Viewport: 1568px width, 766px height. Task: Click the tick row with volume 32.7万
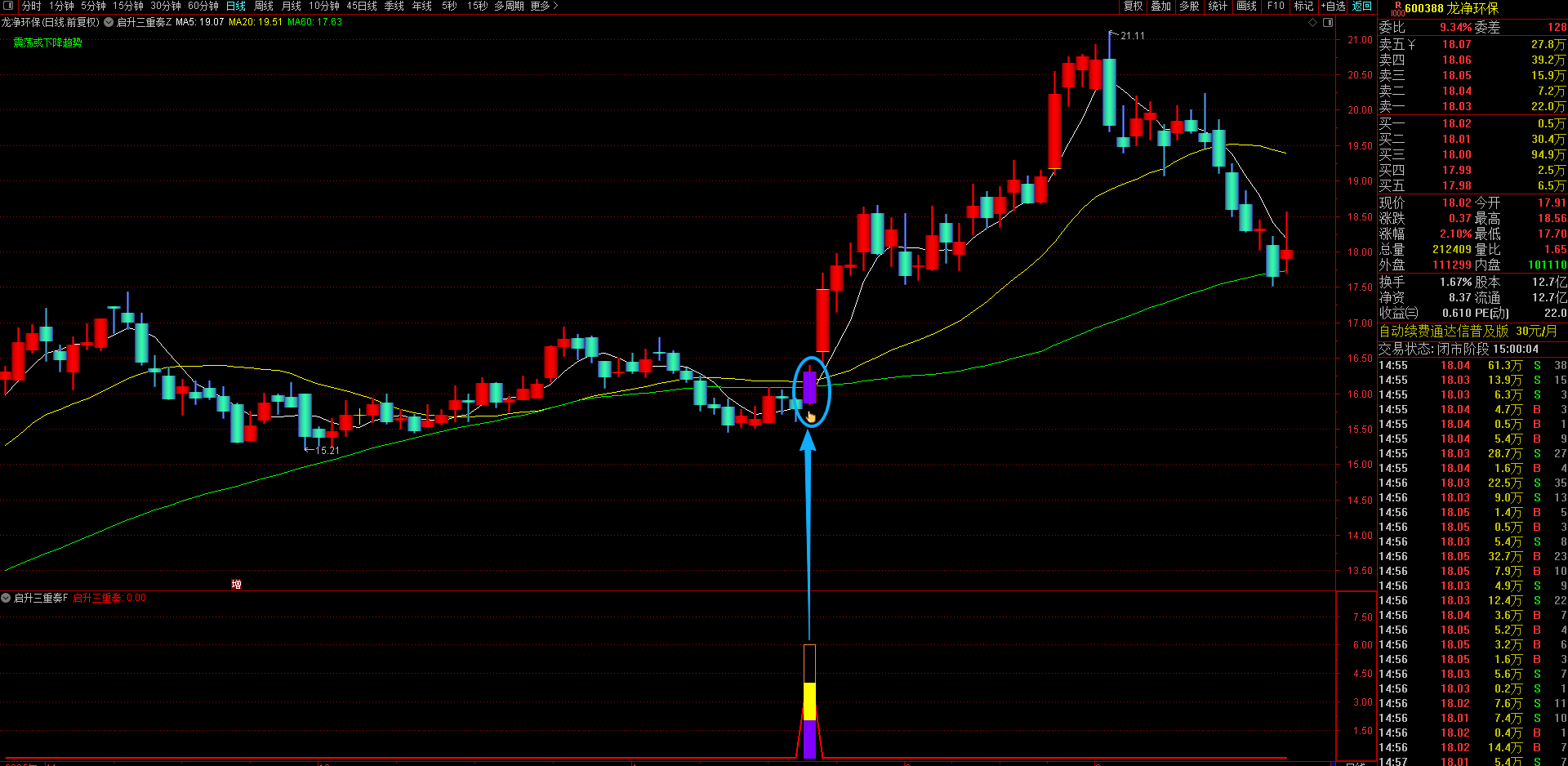point(1472,556)
